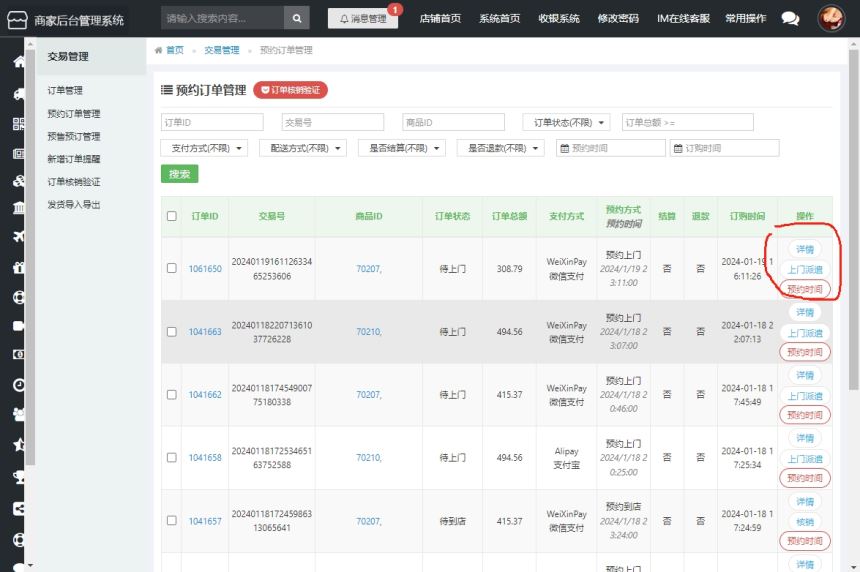Click the top search text box
860x572 pixels.
tap(223, 18)
